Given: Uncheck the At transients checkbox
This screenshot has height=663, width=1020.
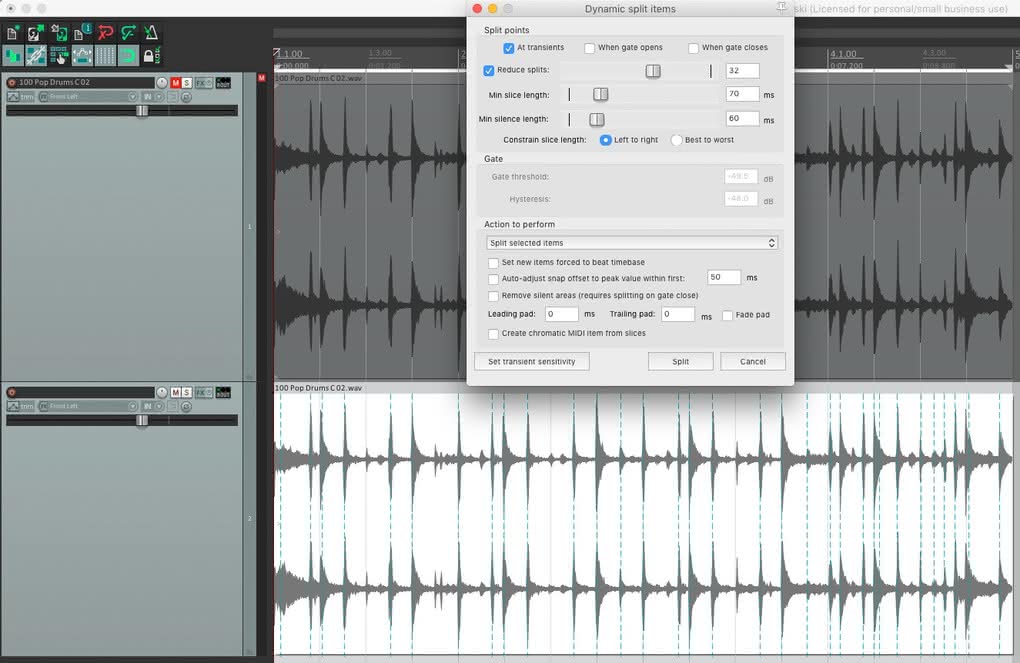Looking at the screenshot, I should [509, 48].
